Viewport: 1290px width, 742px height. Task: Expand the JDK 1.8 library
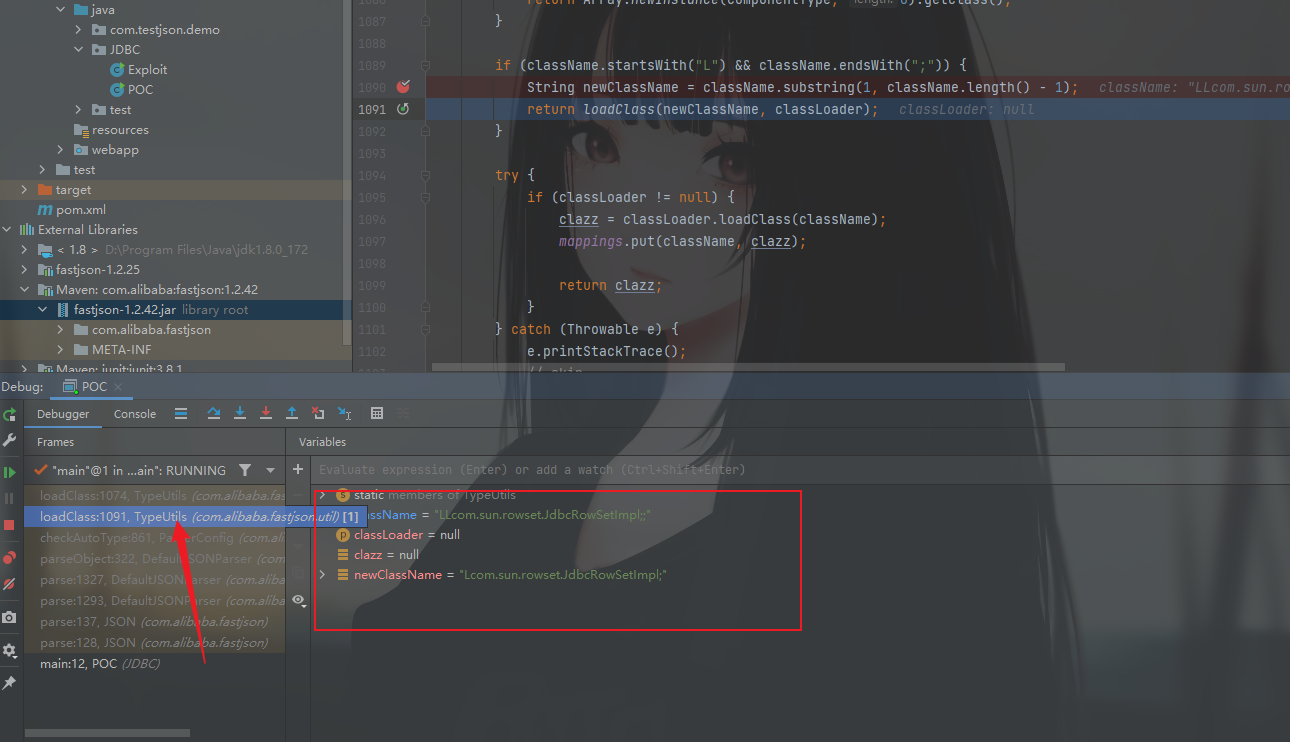pyautogui.click(x=25, y=250)
